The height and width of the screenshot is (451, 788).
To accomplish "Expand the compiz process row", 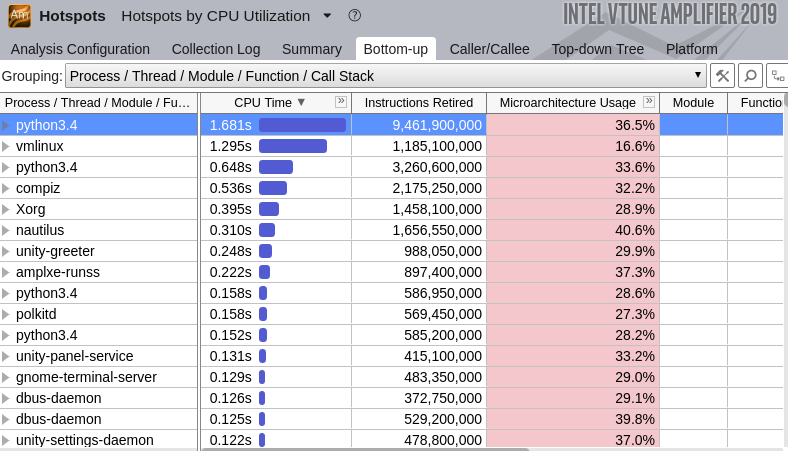I will (6, 188).
